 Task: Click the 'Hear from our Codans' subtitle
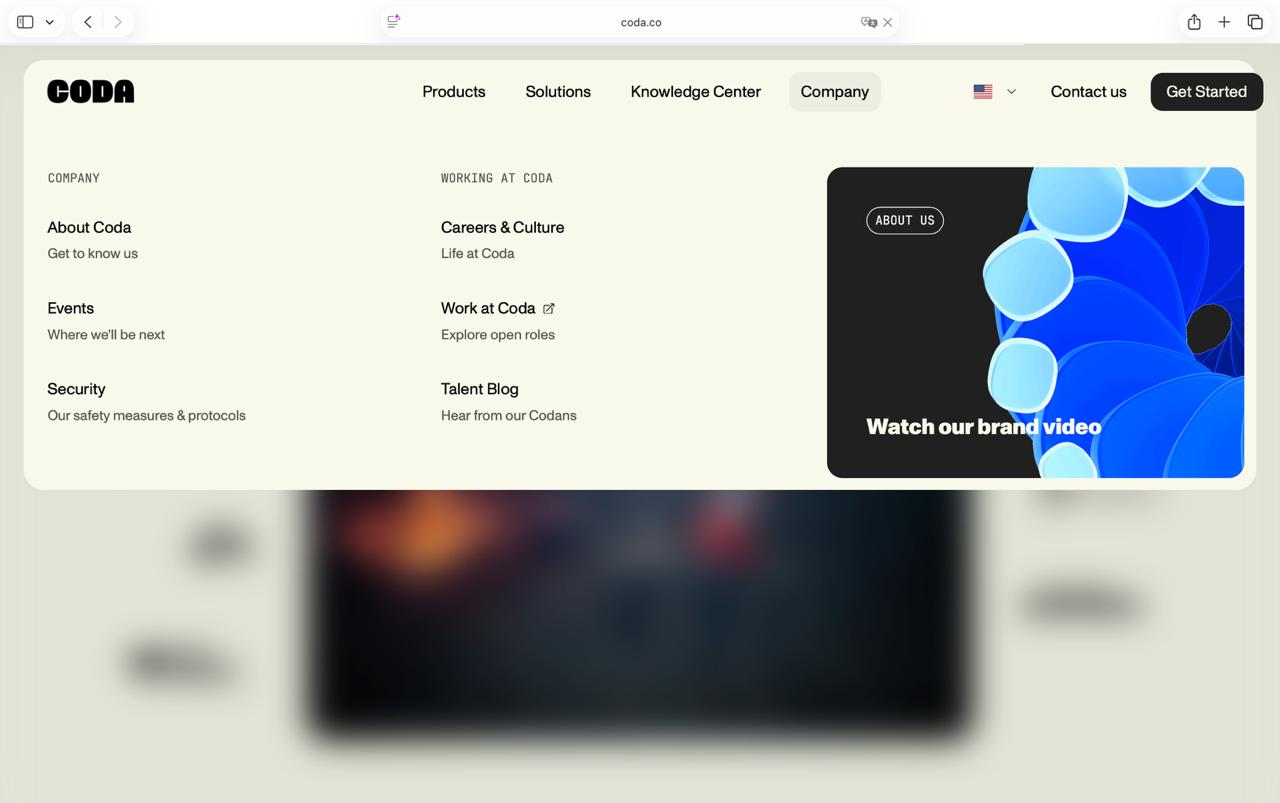click(x=509, y=415)
